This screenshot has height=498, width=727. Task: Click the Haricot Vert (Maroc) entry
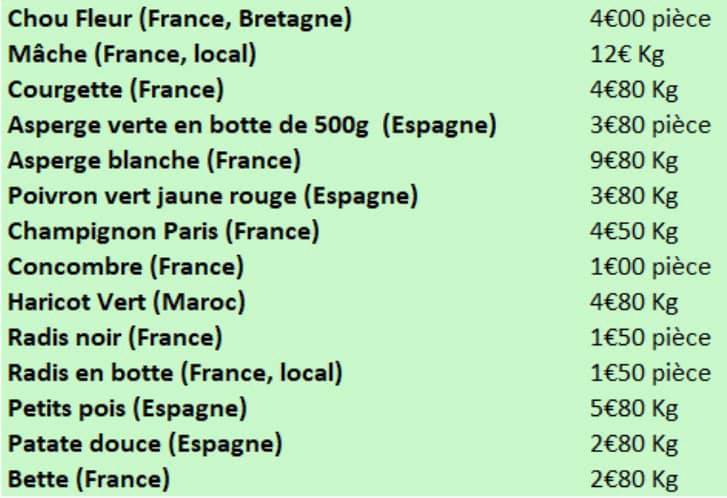[x=127, y=303]
